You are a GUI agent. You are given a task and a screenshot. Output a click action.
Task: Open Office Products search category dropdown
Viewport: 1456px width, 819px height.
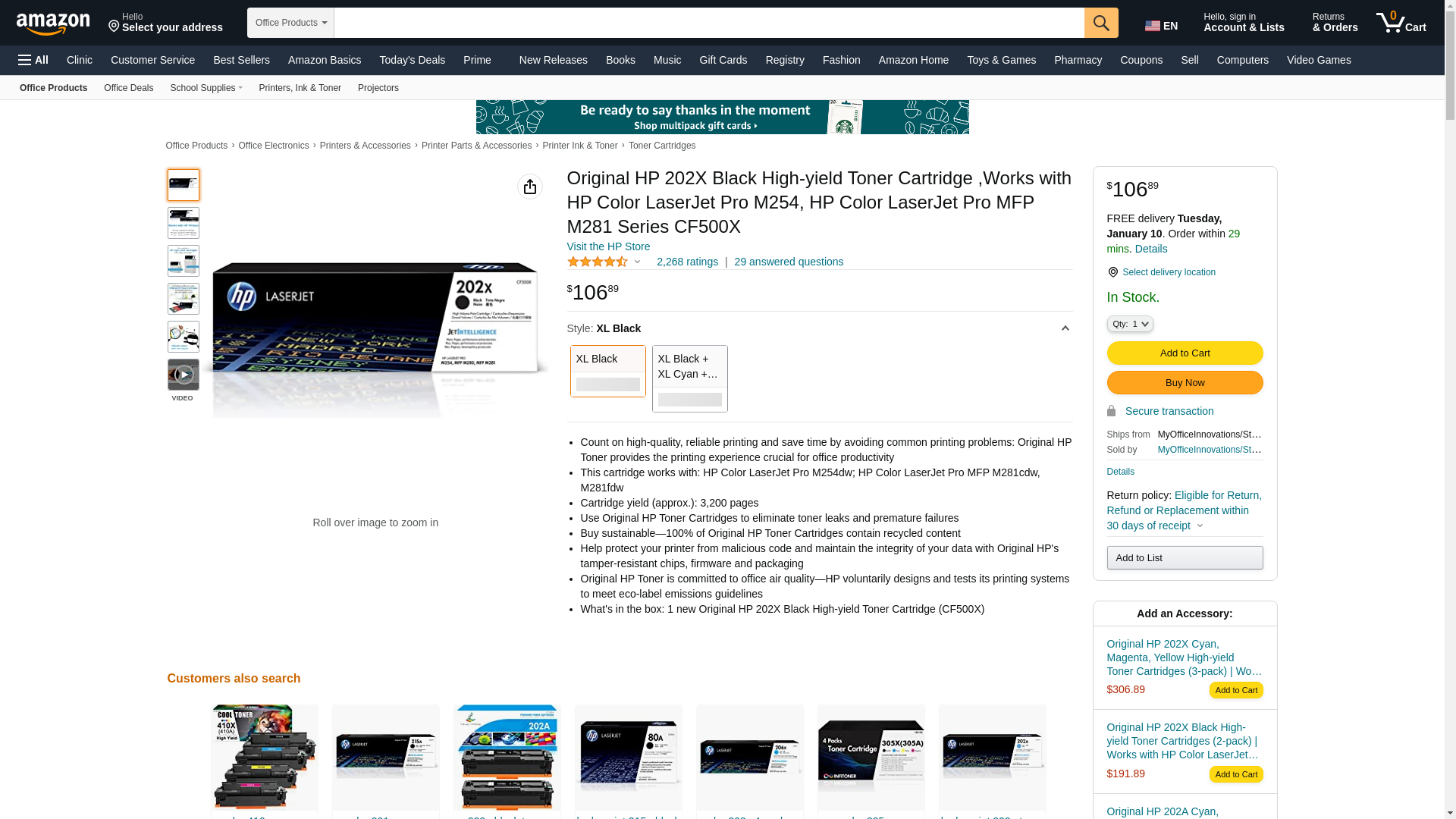290,23
